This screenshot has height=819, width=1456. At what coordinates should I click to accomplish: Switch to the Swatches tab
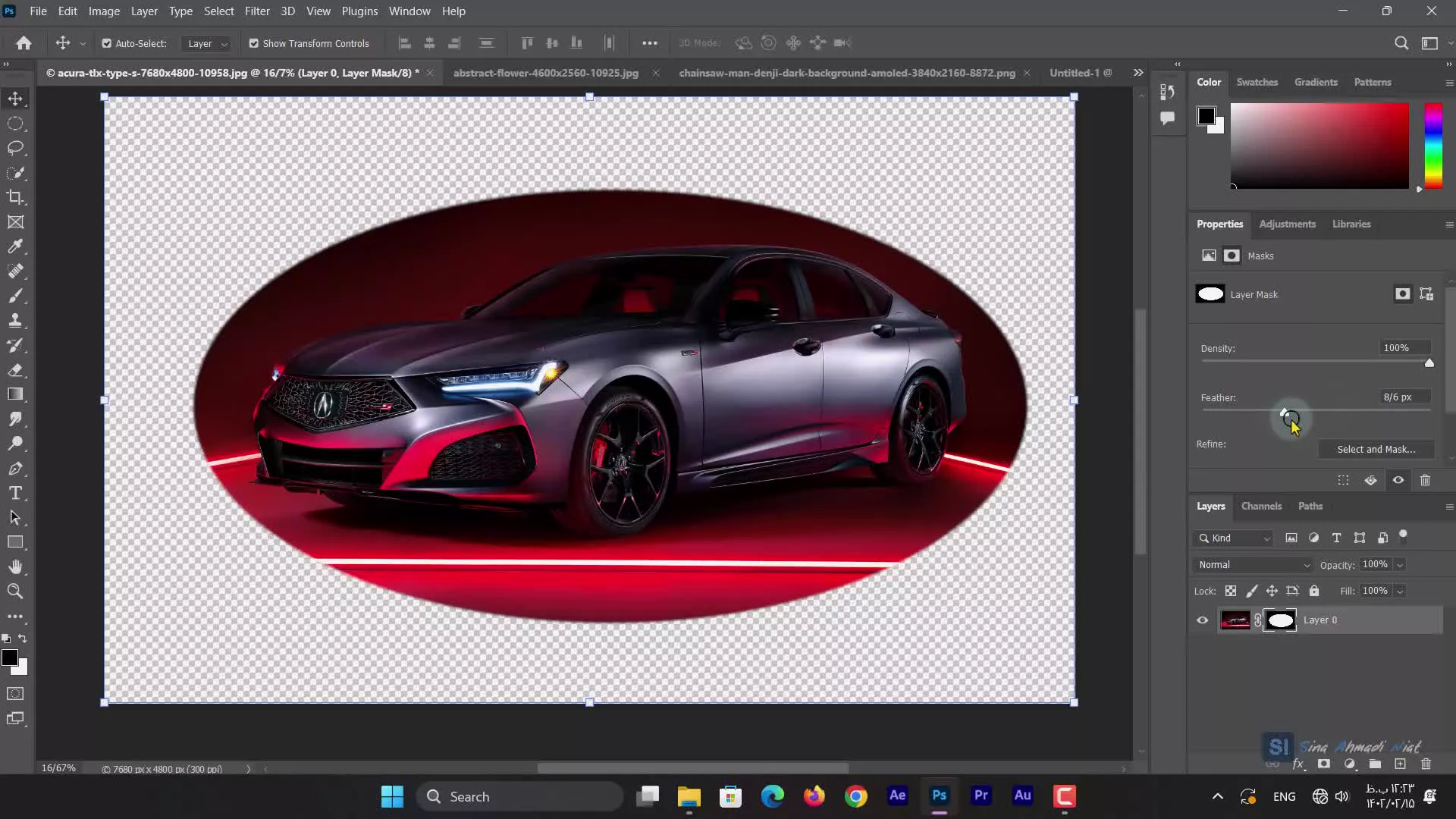click(1257, 82)
